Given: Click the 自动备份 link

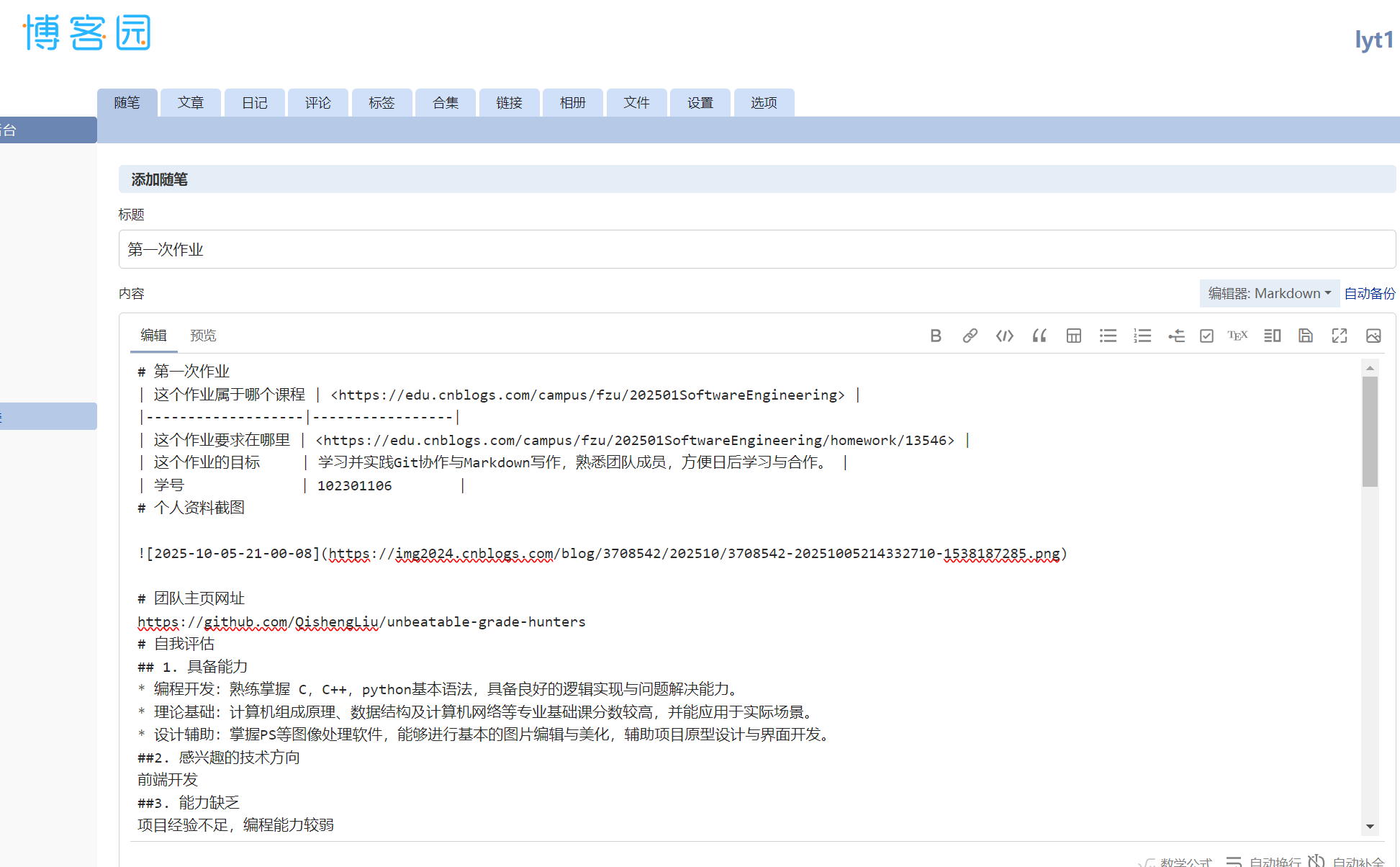Looking at the screenshot, I should 1369,293.
